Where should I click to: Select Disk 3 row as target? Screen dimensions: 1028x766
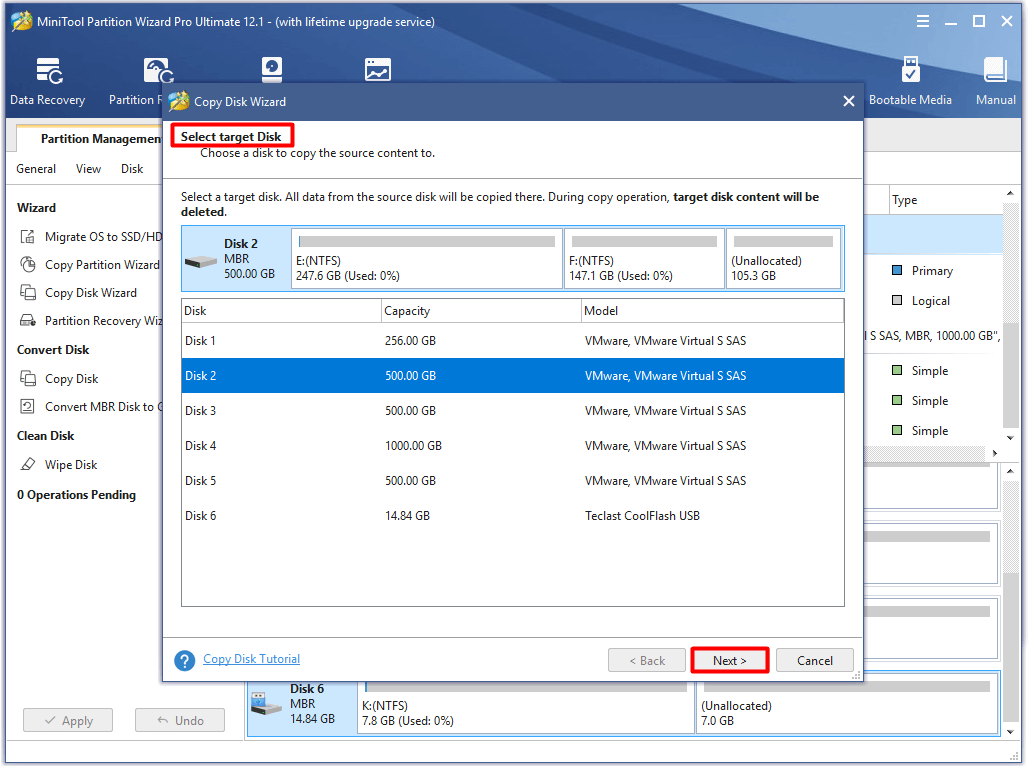pos(513,411)
